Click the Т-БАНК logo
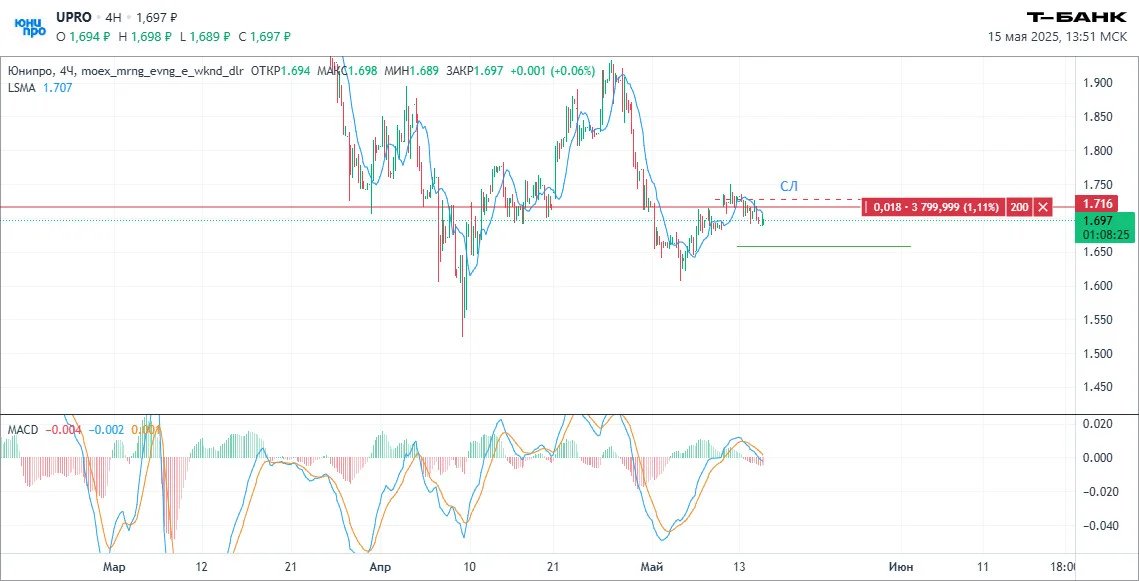This screenshot has width=1139, height=581. 1077,17
